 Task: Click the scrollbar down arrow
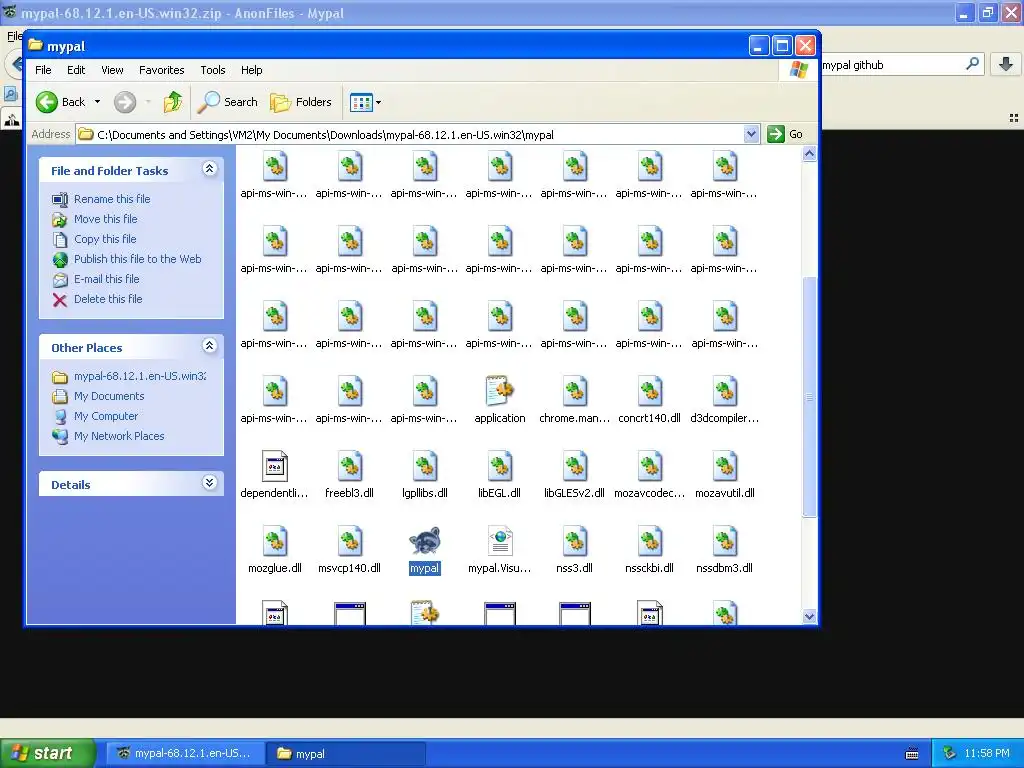coord(809,616)
